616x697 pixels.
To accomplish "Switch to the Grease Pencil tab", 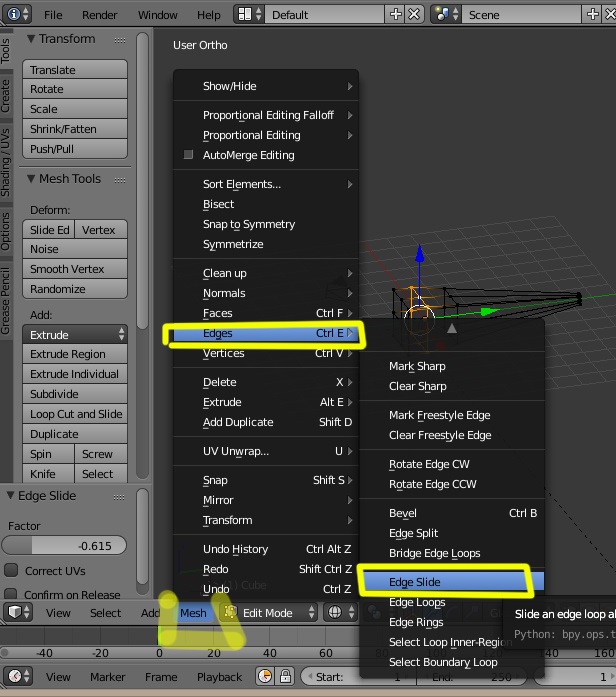I will (5, 300).
